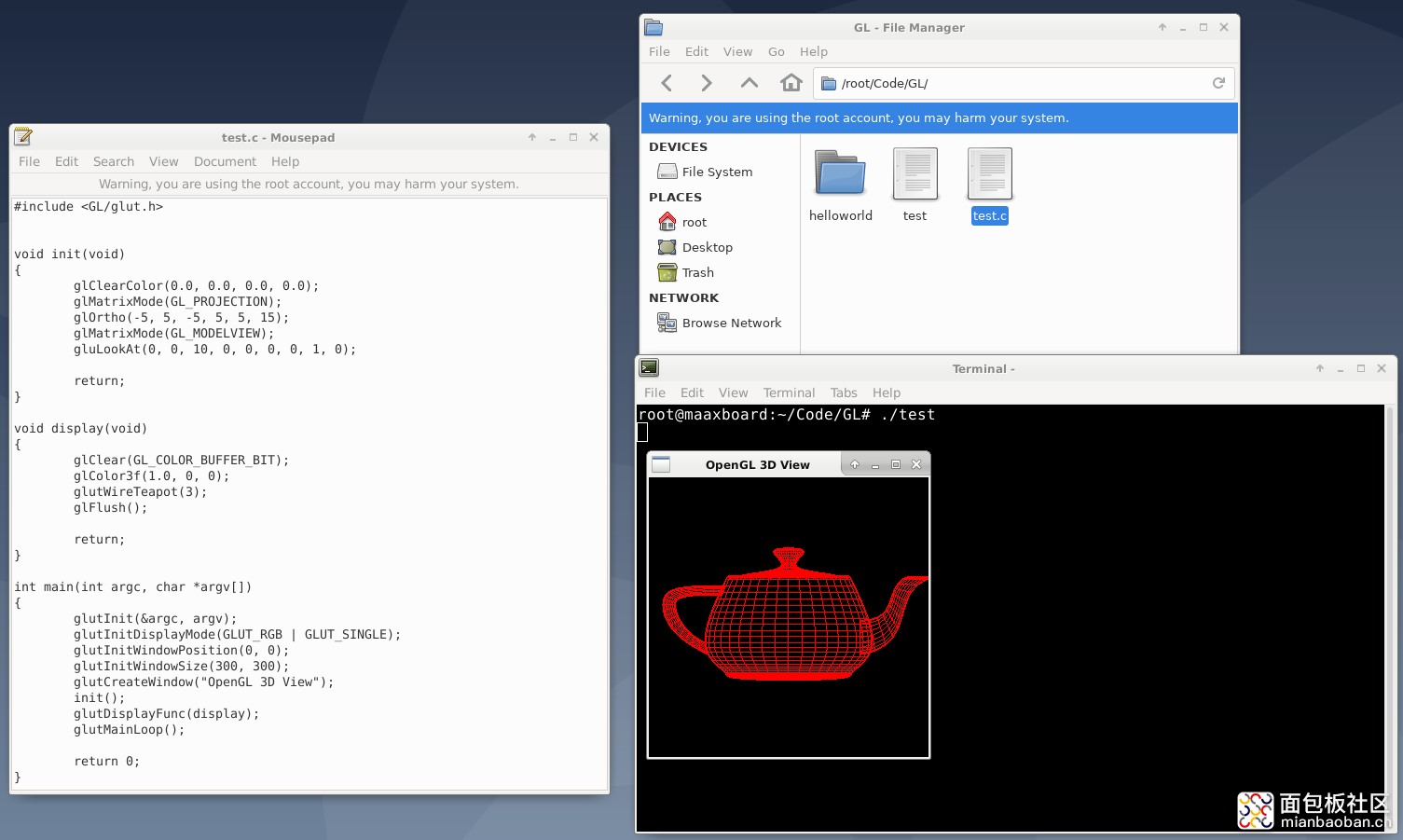Image resolution: width=1403 pixels, height=840 pixels.
Task: Click the glutCreateWindow line in Mousepad
Action: [204, 682]
